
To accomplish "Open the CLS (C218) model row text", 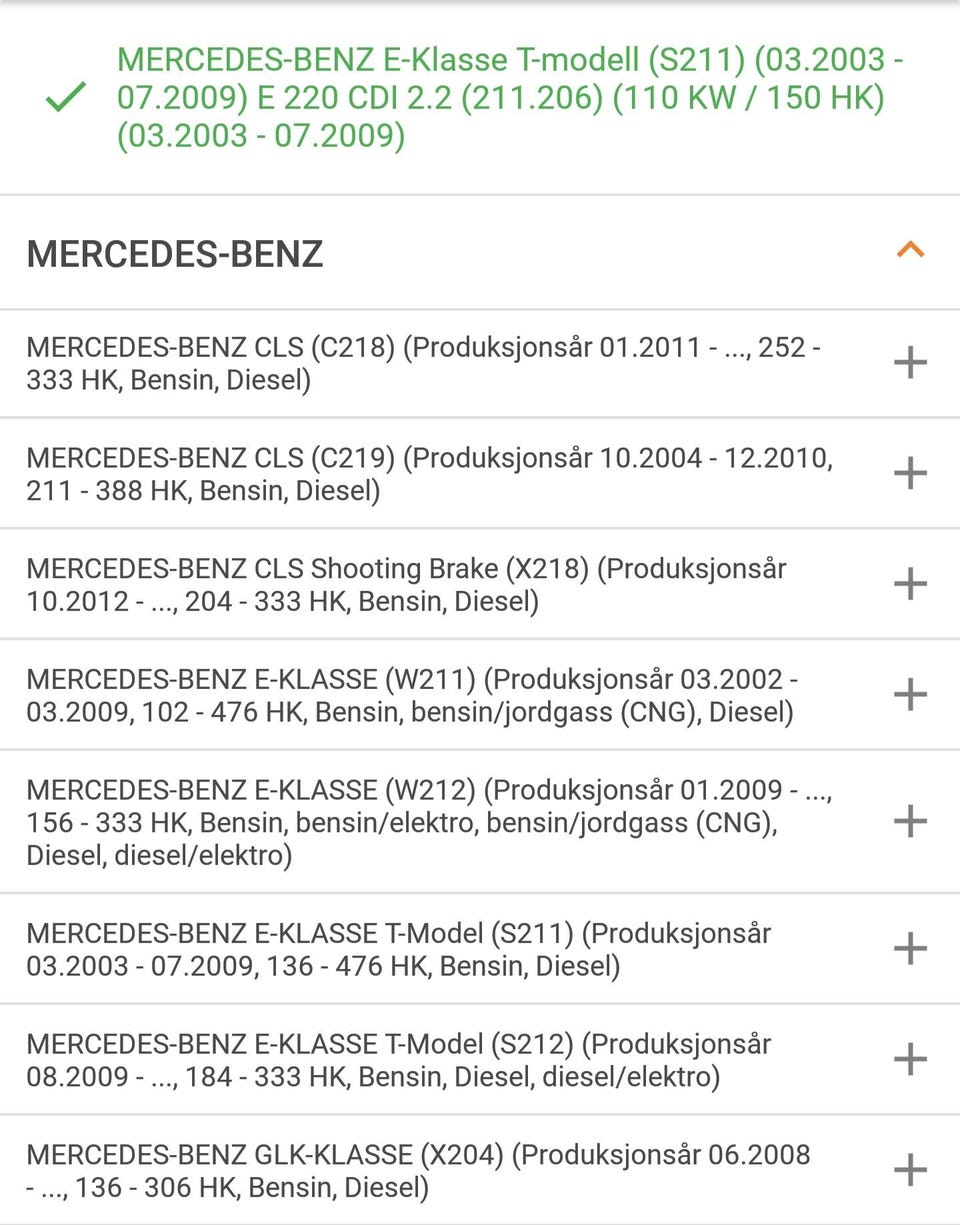I will click(424, 363).
